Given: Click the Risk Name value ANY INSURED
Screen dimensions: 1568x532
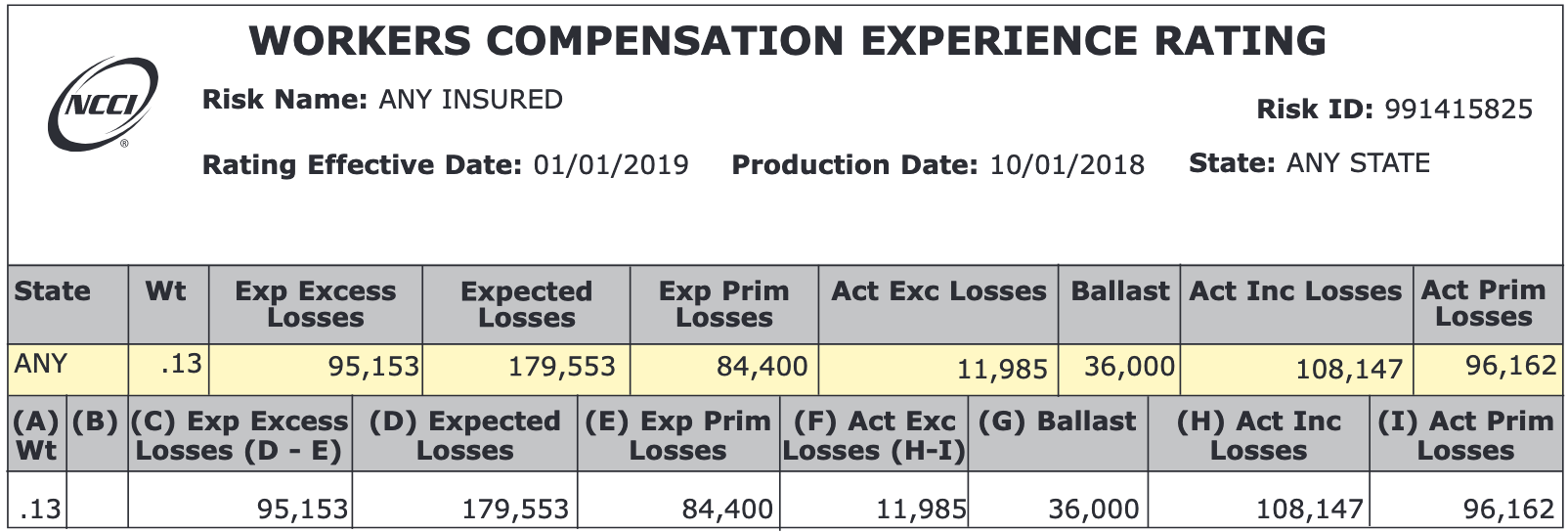Looking at the screenshot, I should point(470,100).
